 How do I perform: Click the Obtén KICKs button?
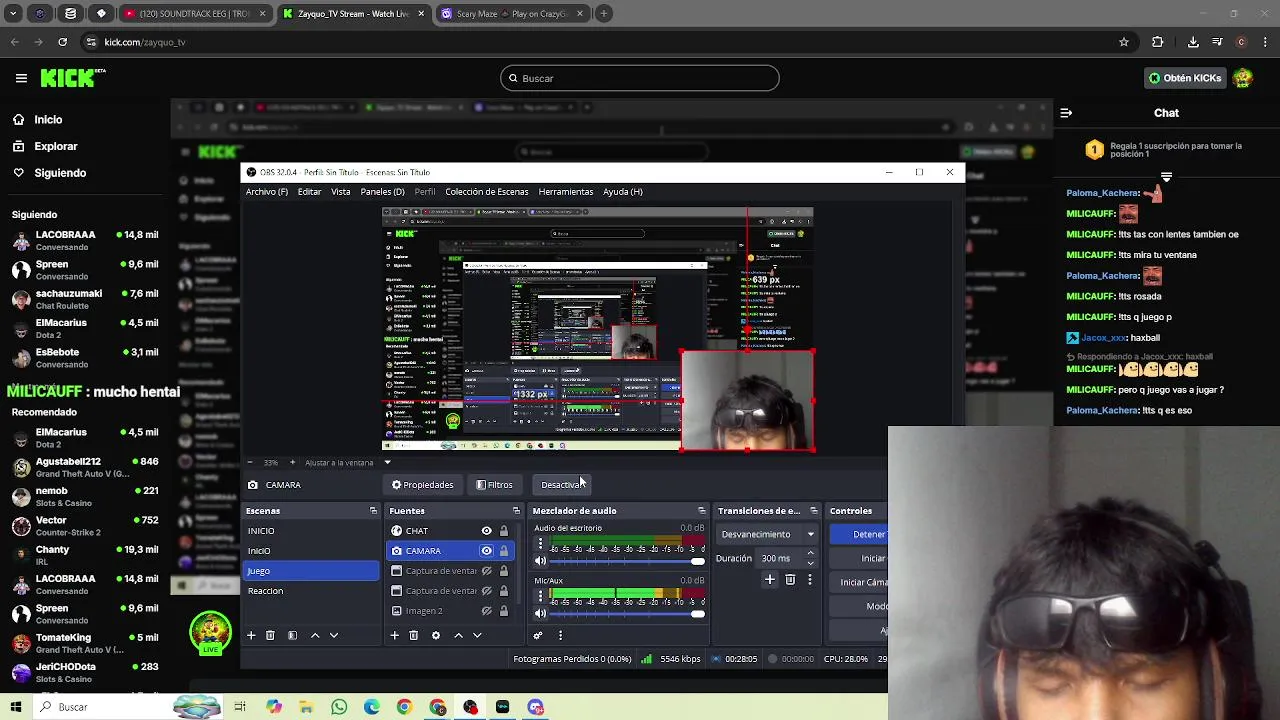[x=1185, y=78]
